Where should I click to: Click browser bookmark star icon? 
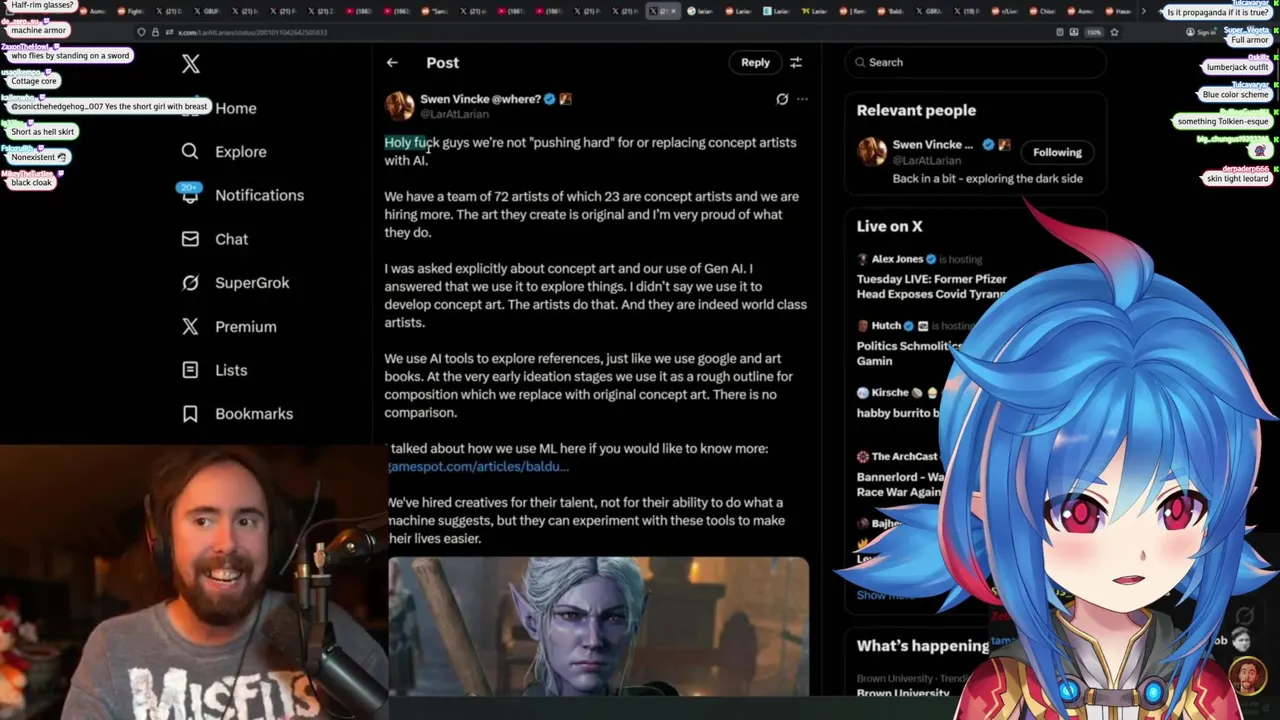1114,32
